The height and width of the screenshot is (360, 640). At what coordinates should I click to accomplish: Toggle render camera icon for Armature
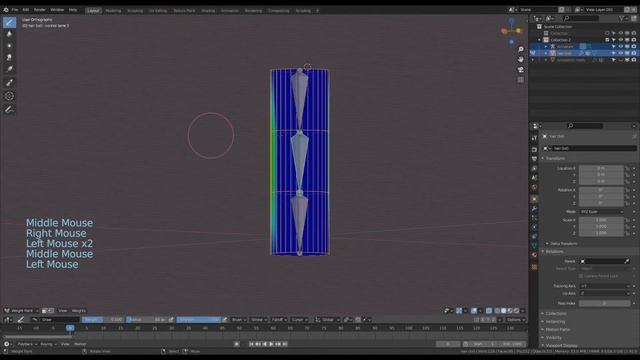pyautogui.click(x=633, y=47)
